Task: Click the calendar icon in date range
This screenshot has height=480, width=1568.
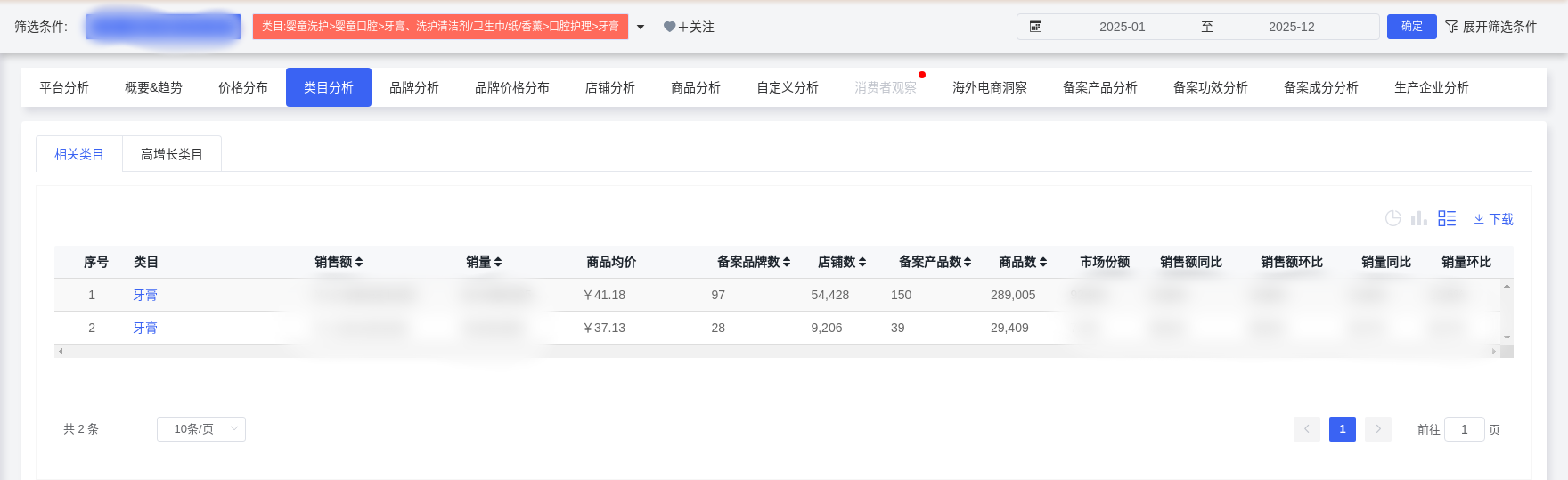Action: [1035, 27]
